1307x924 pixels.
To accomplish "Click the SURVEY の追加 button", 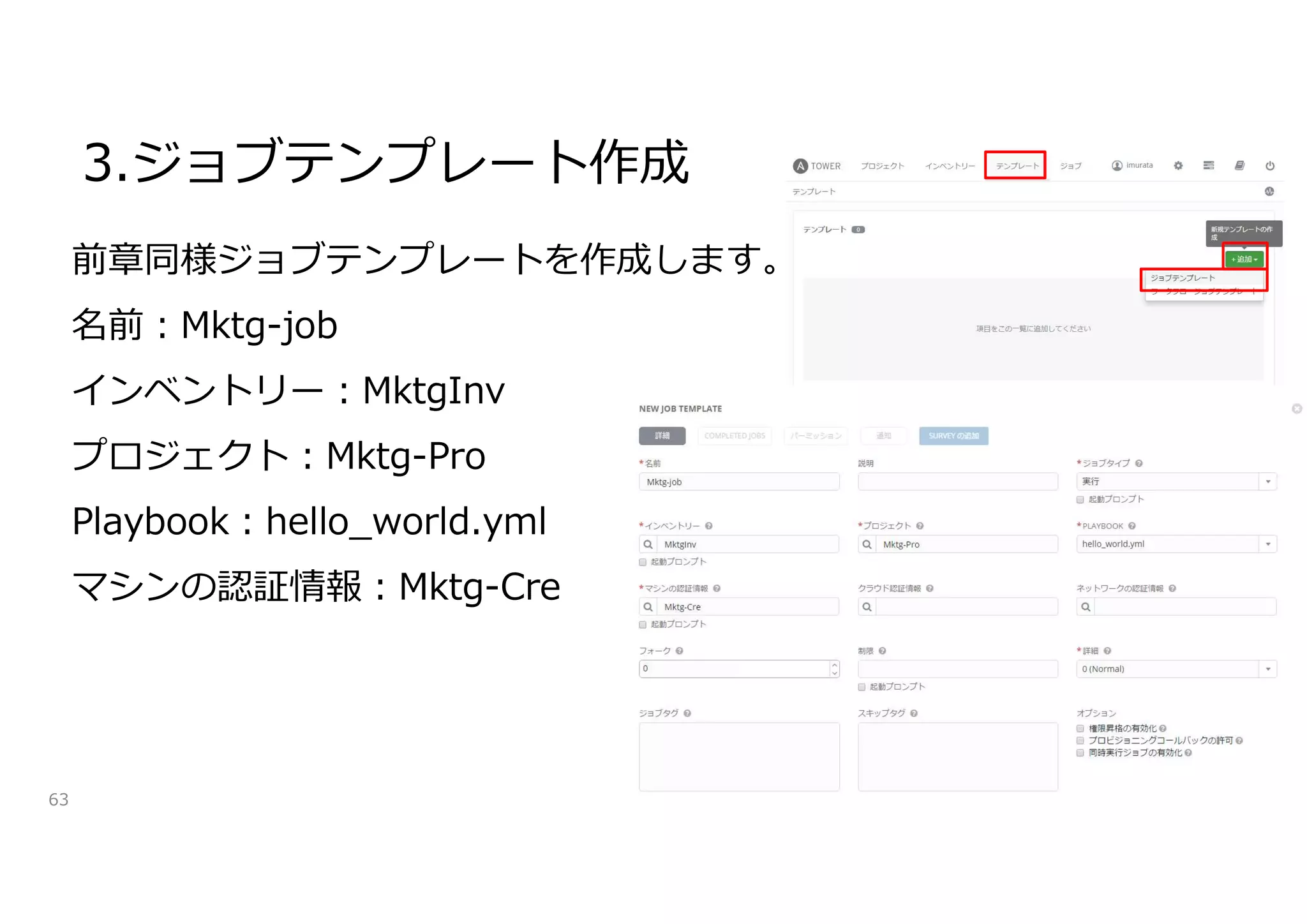I will click(x=953, y=436).
